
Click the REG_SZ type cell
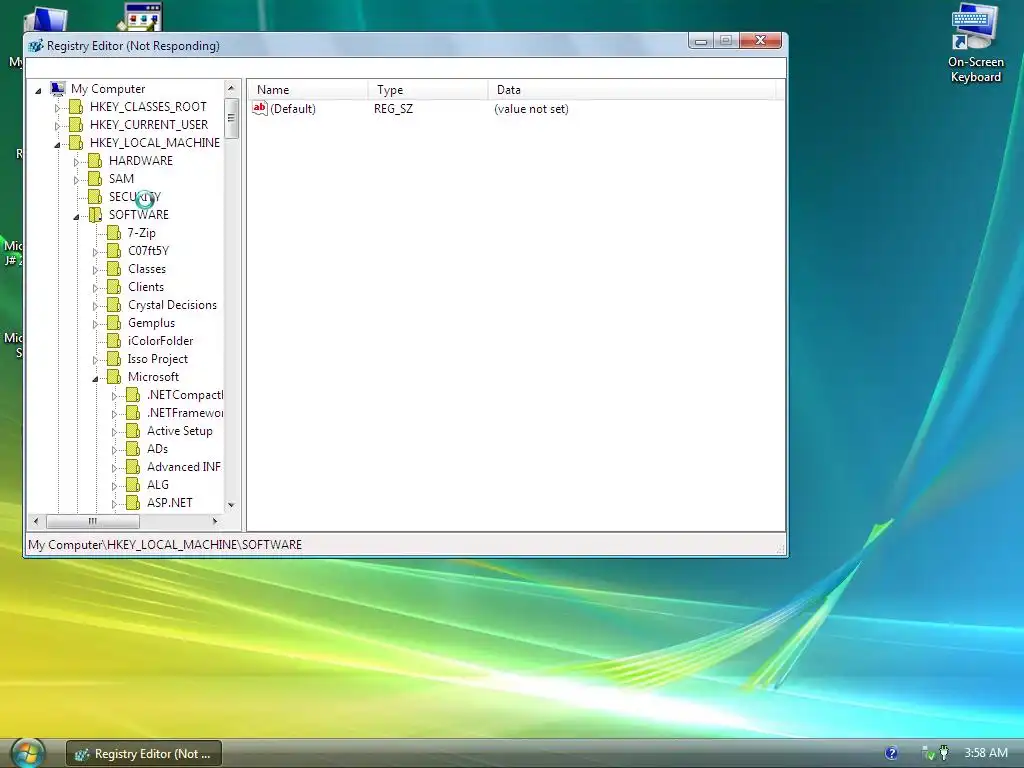pyautogui.click(x=393, y=109)
